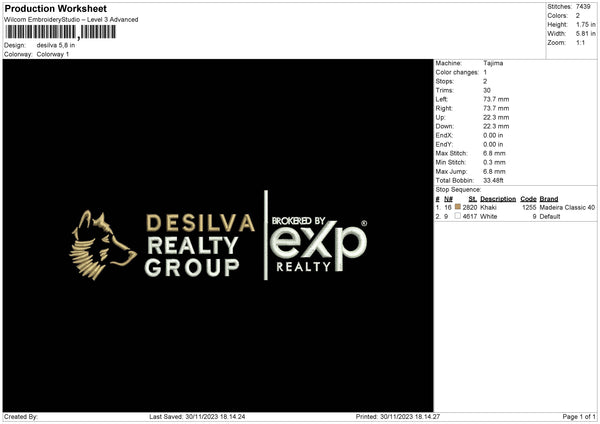Click the brand 'Madeira Classic 40'
This screenshot has width=600, height=424.
567,207
